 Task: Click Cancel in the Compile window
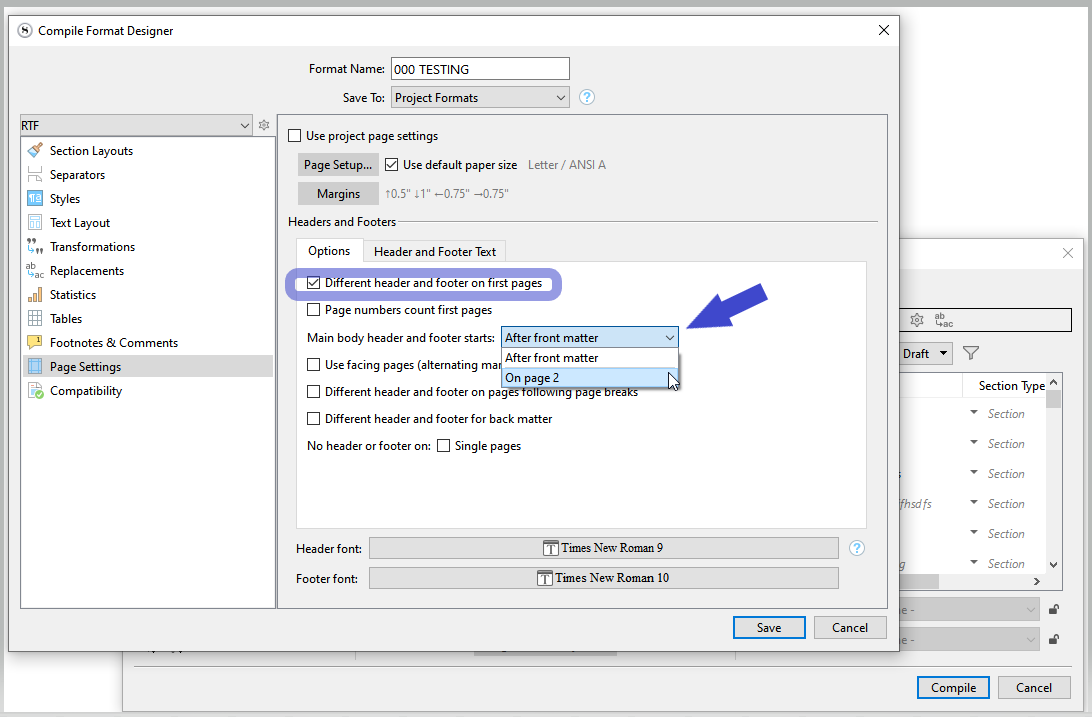[1034, 687]
